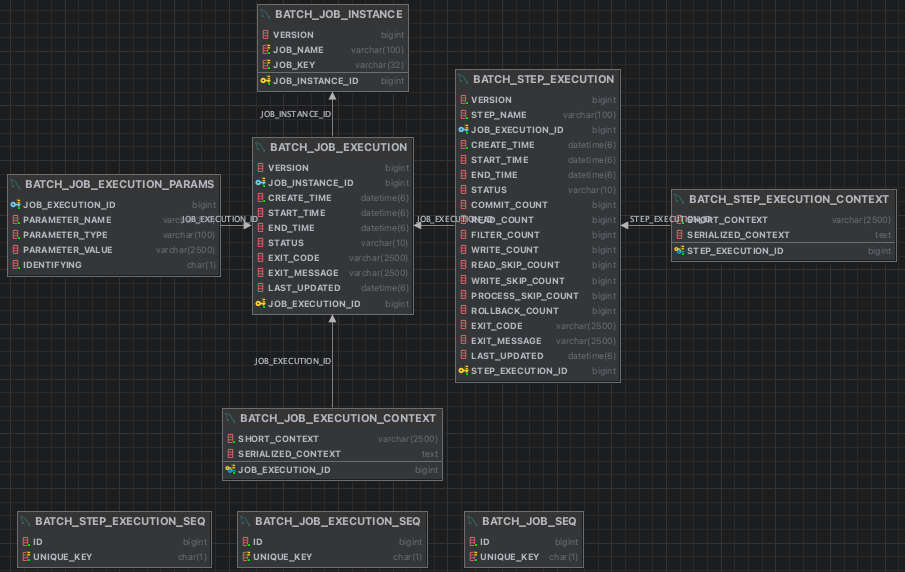The height and width of the screenshot is (572, 905).
Task: Select SERIALIZED_CONTEXT in BATCH_STEP_EXECUTION_CONTEXT
Action: pyautogui.click(x=784, y=235)
